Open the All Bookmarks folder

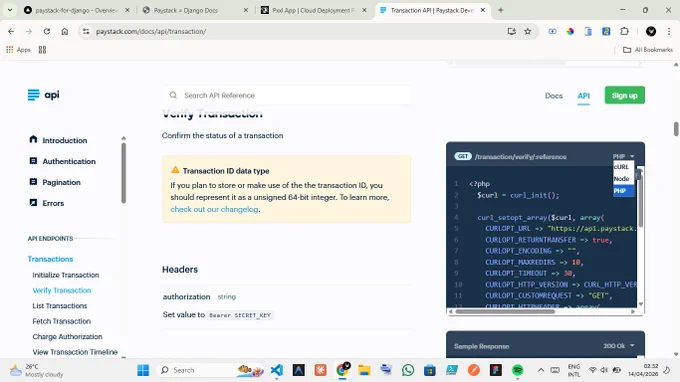point(647,50)
